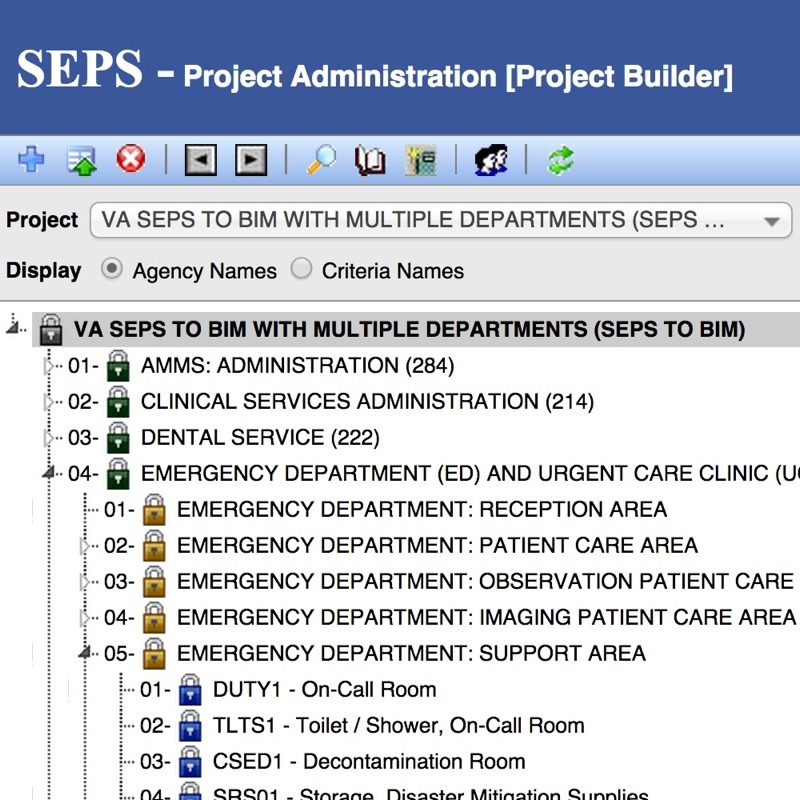Collapse the 05- SUPPORT AREA node
This screenshot has height=800, width=800.
coord(85,653)
